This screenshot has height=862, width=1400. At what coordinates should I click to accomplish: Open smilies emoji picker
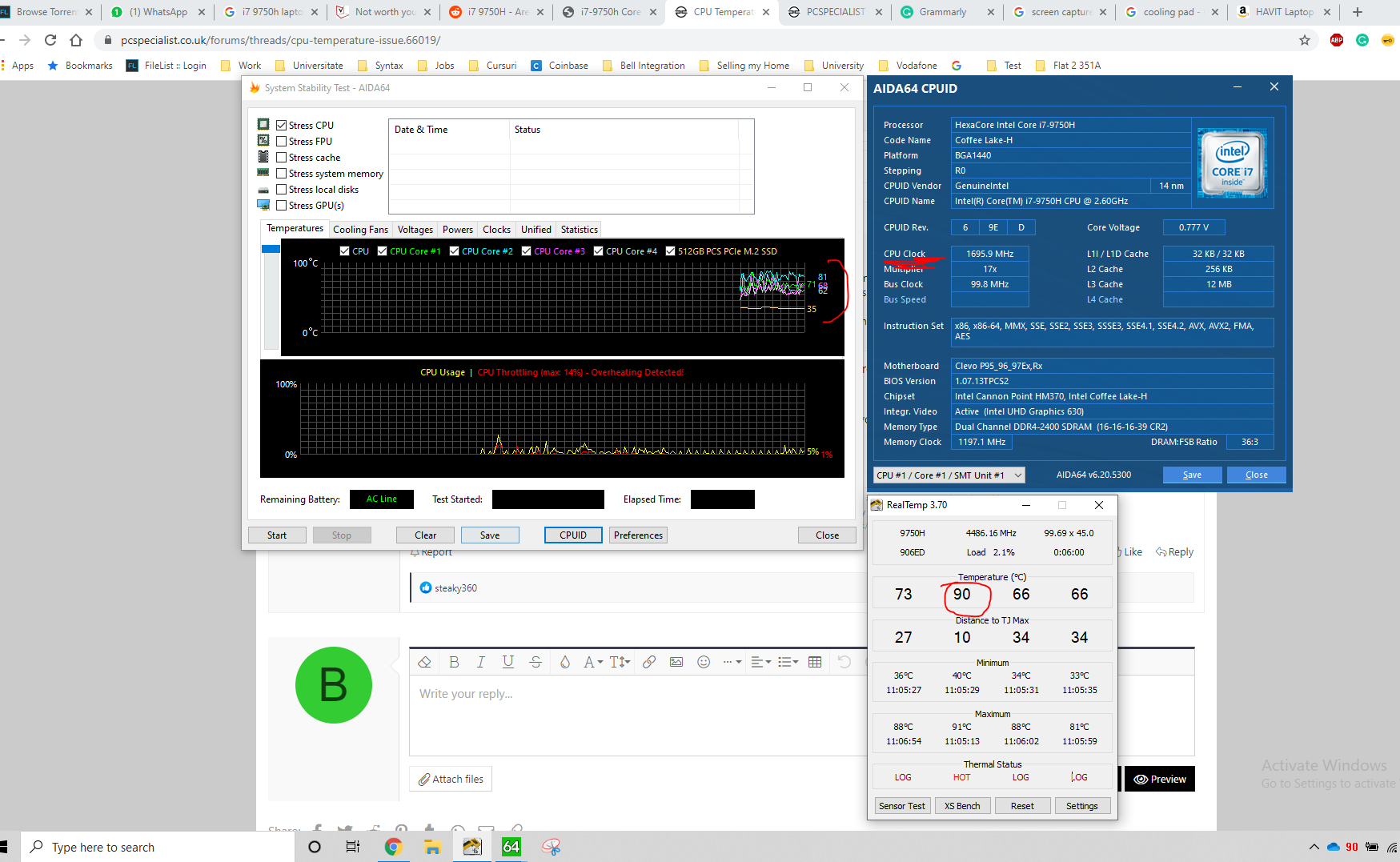click(x=704, y=662)
